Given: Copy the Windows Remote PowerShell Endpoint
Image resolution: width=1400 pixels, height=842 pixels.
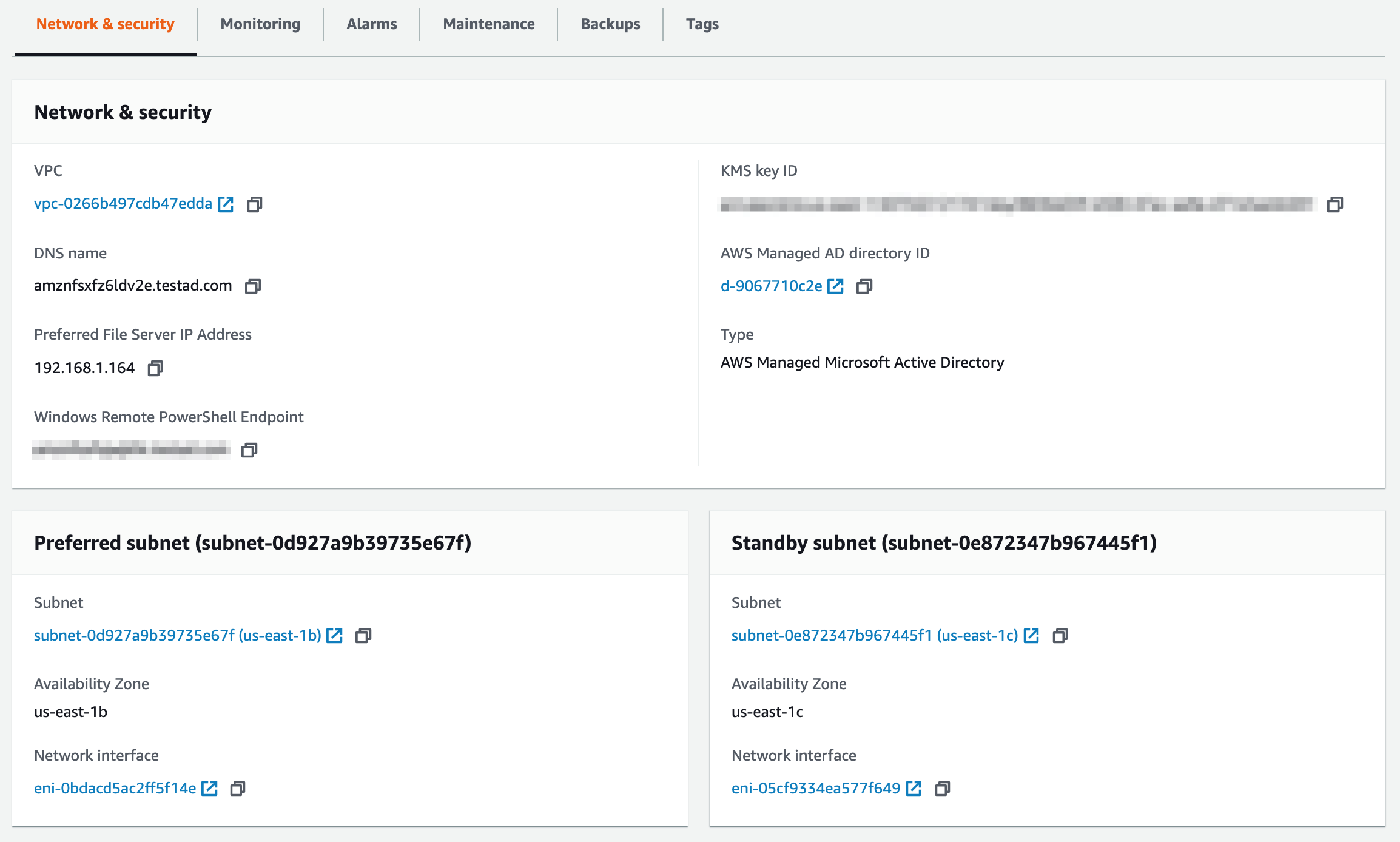Looking at the screenshot, I should tap(249, 450).
